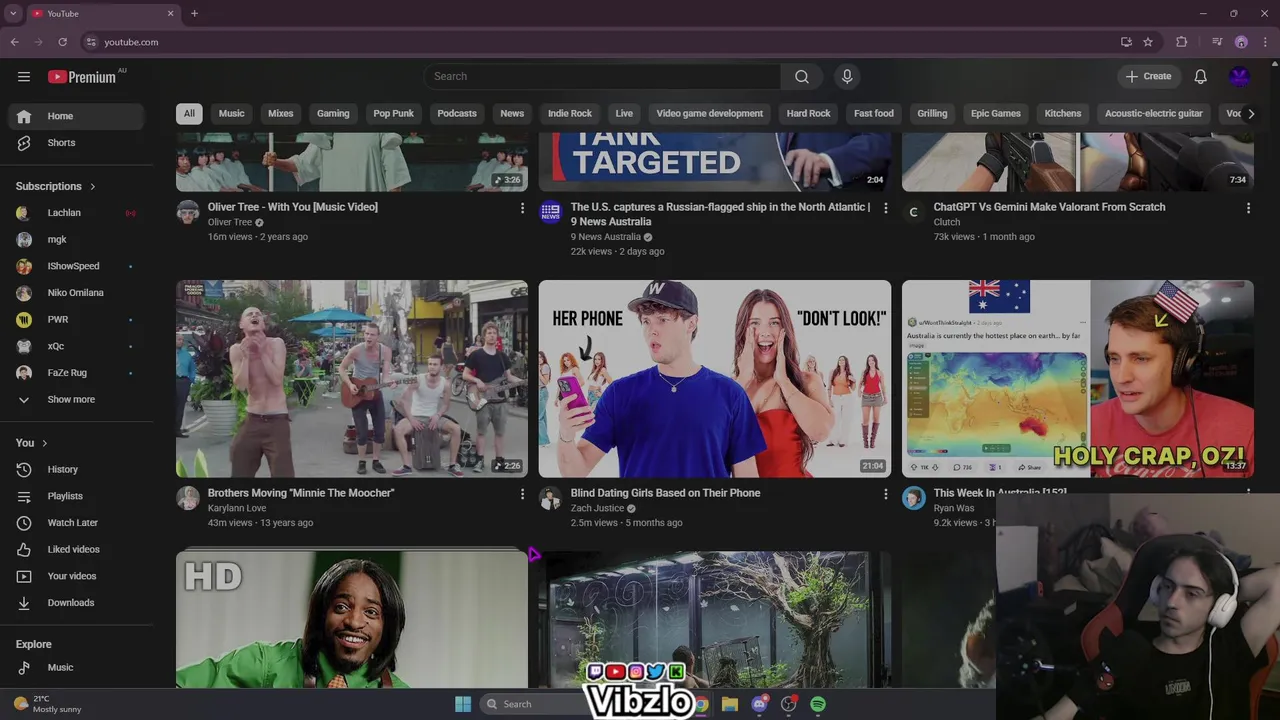The width and height of the screenshot is (1280, 720).
Task: Open the Windows Start menu
Action: pyautogui.click(x=463, y=704)
